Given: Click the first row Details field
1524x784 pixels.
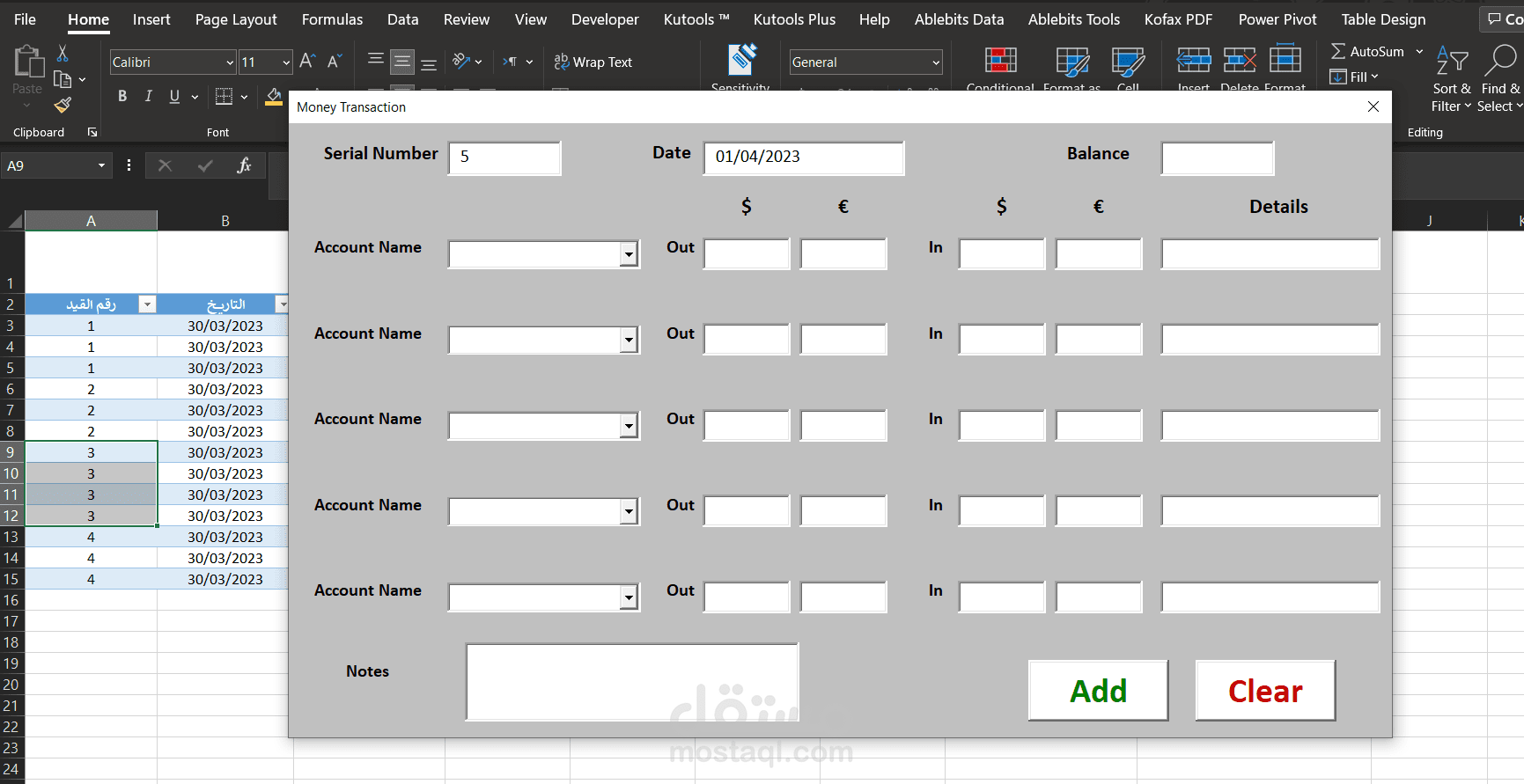Looking at the screenshot, I should tap(1270, 253).
